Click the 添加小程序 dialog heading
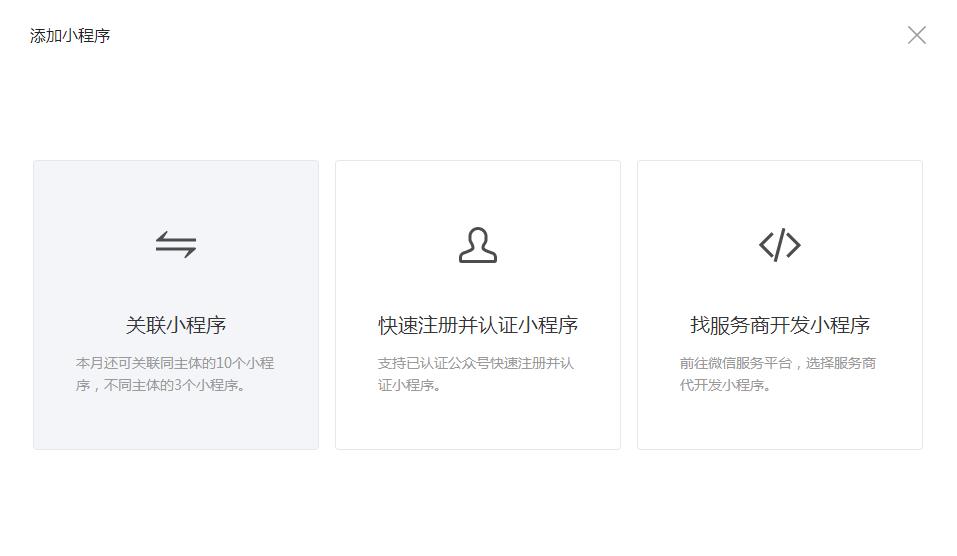 [70, 36]
